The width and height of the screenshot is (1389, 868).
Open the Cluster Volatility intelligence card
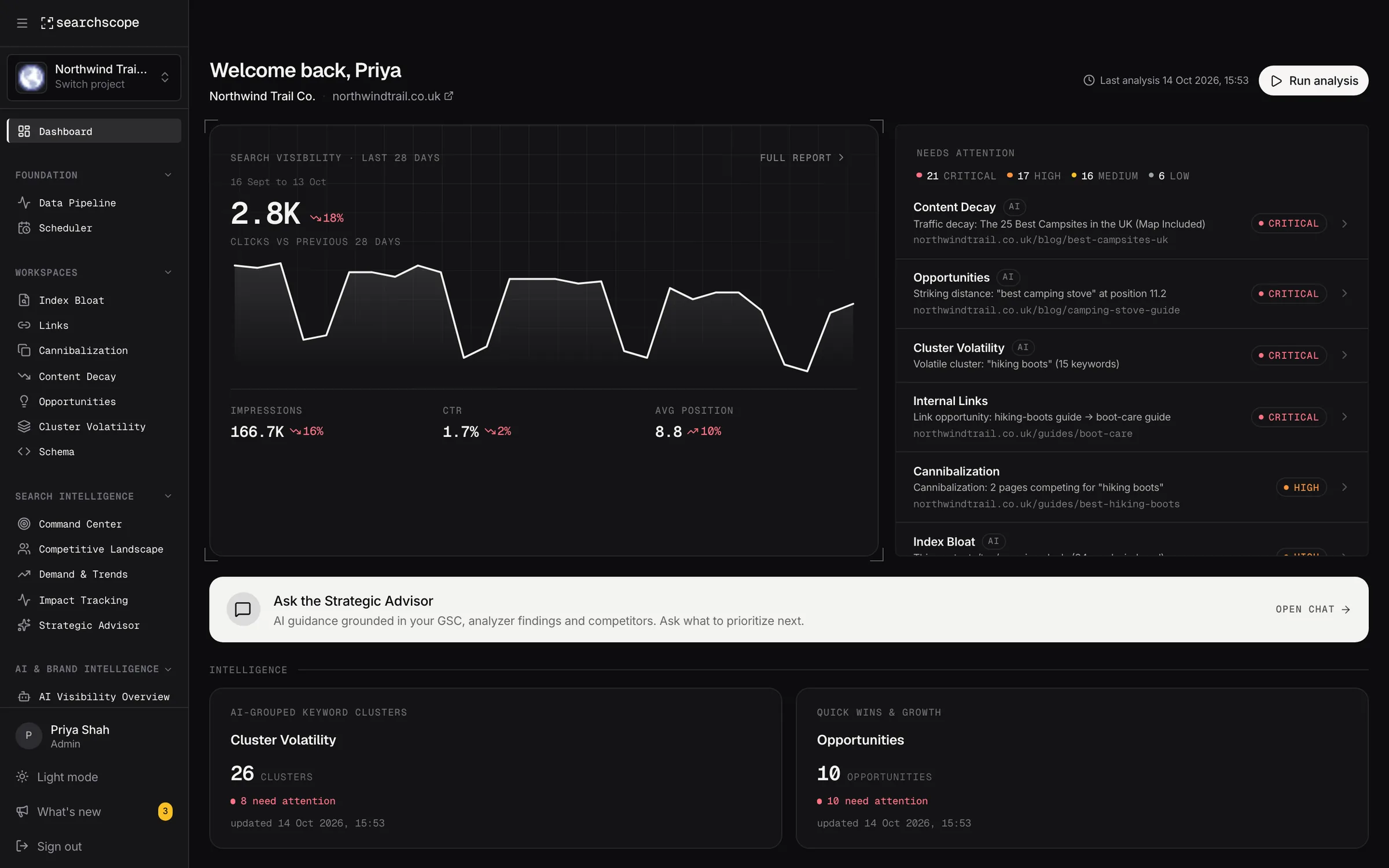coord(495,768)
